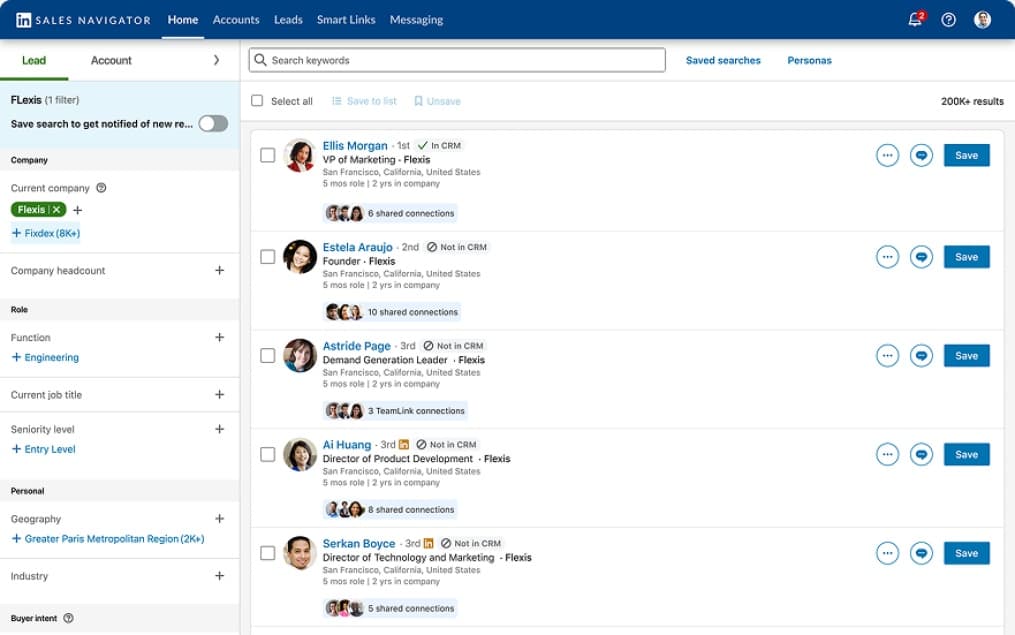Message Serkan Boyce via chat icon
Screen dimensions: 1015x635
point(921,553)
